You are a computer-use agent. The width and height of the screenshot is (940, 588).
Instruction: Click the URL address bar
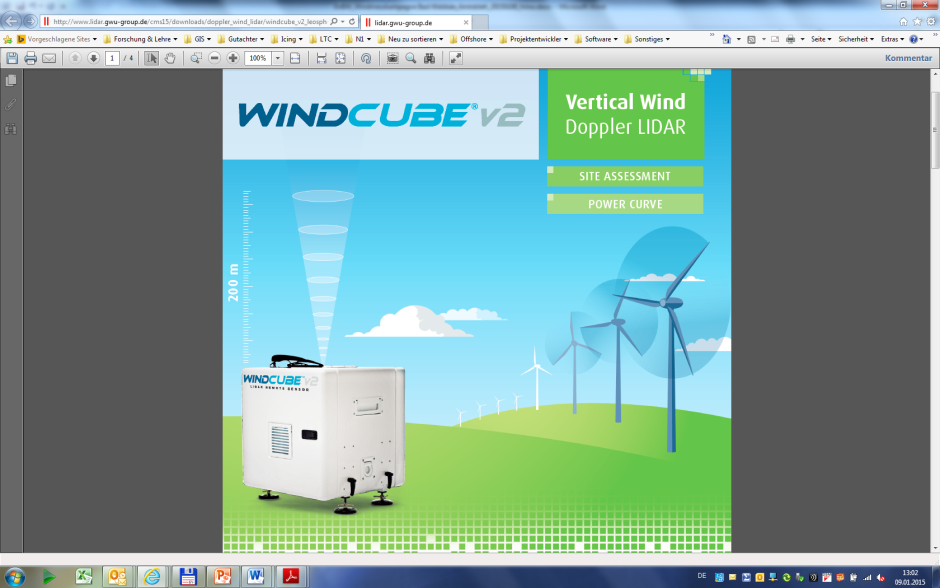pyautogui.click(x=189, y=22)
